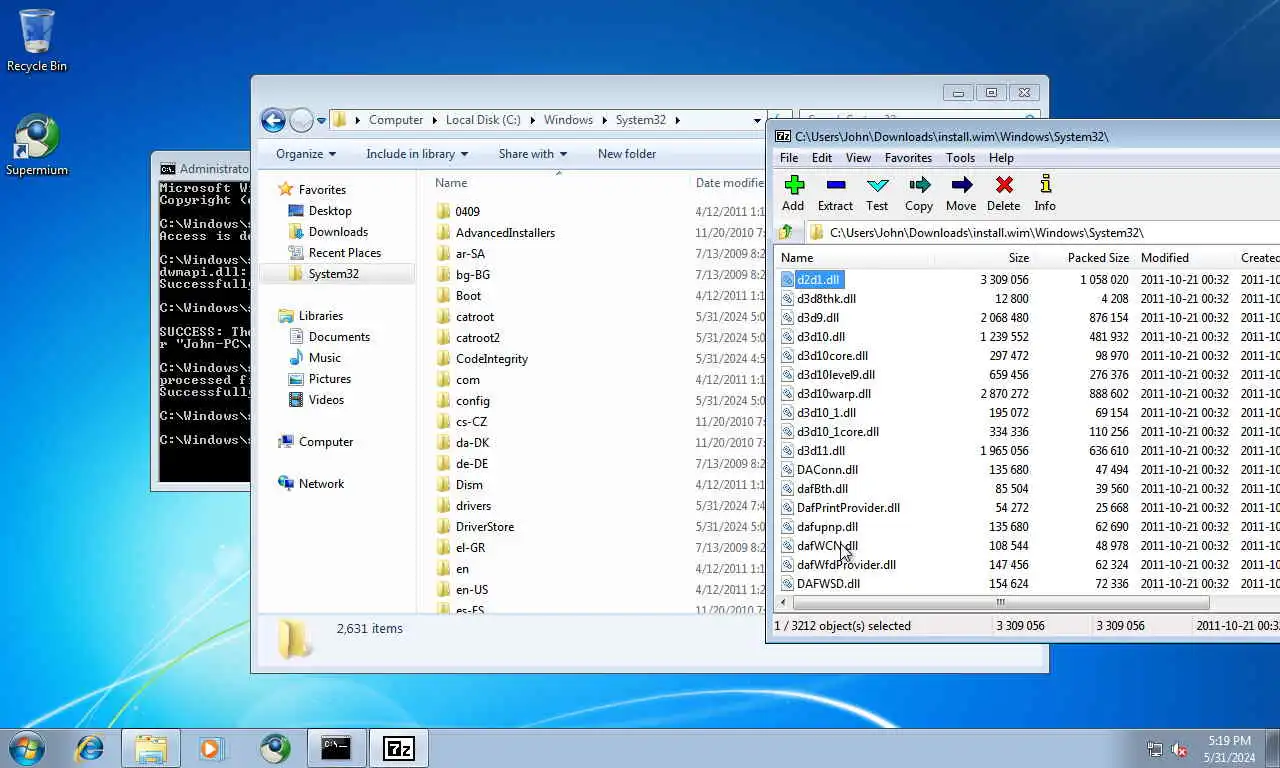1280x768 pixels.
Task: Sort by Modified column in 7-Zip
Action: [1185, 258]
